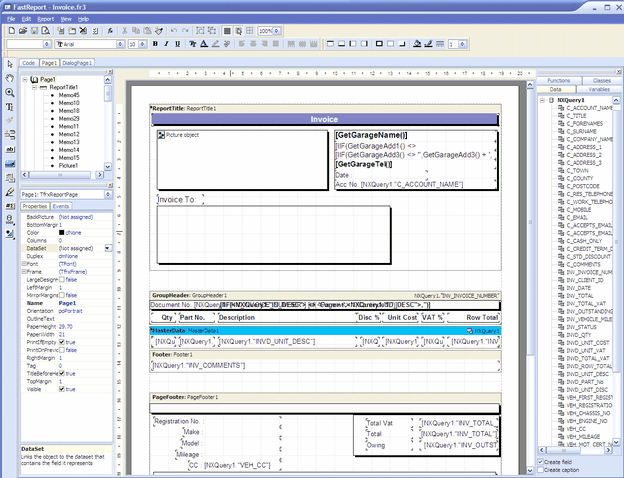This screenshot has height=478, width=624.
Task: Click the New report icon
Action: point(12,31)
